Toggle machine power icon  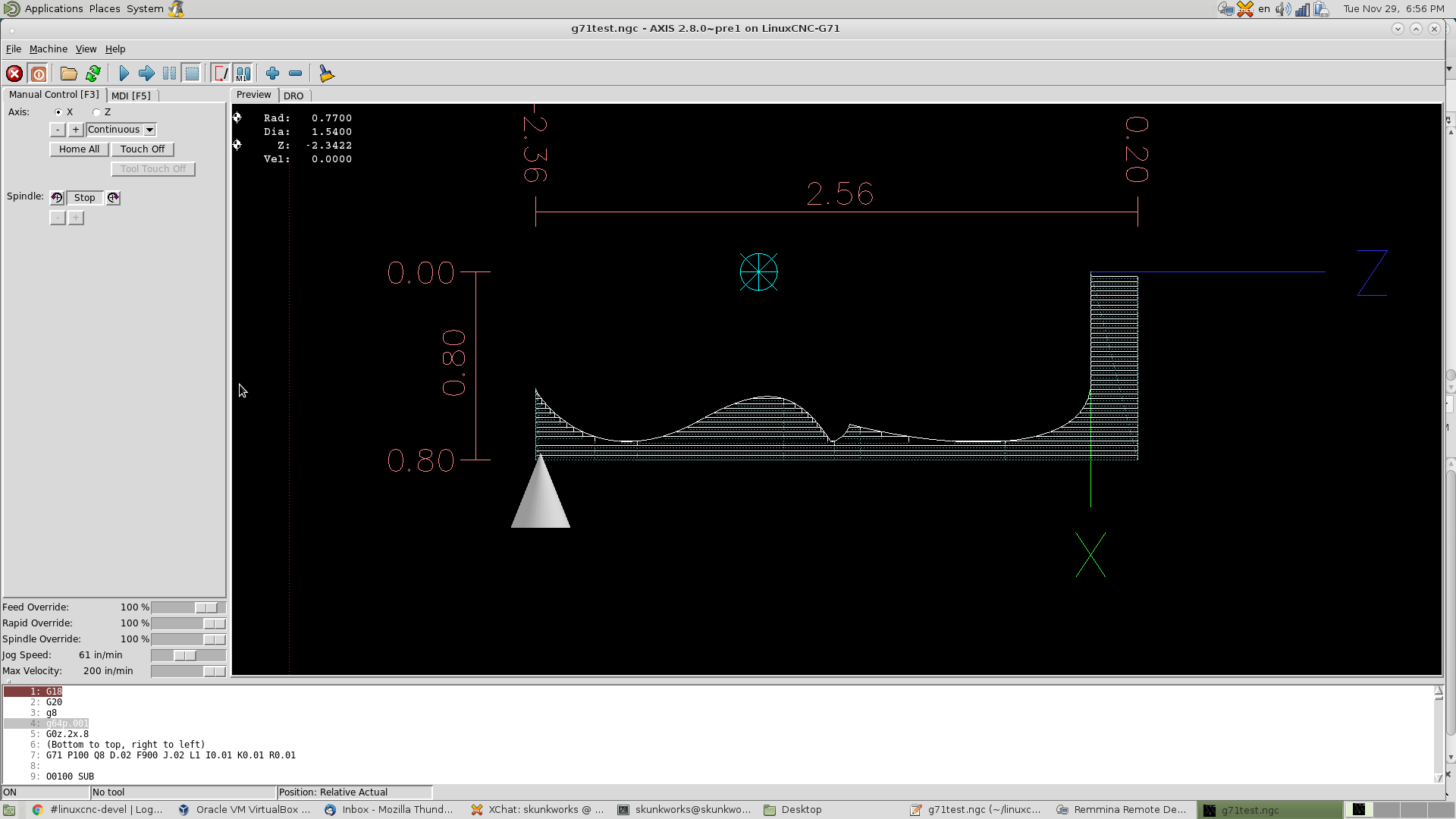coord(38,74)
